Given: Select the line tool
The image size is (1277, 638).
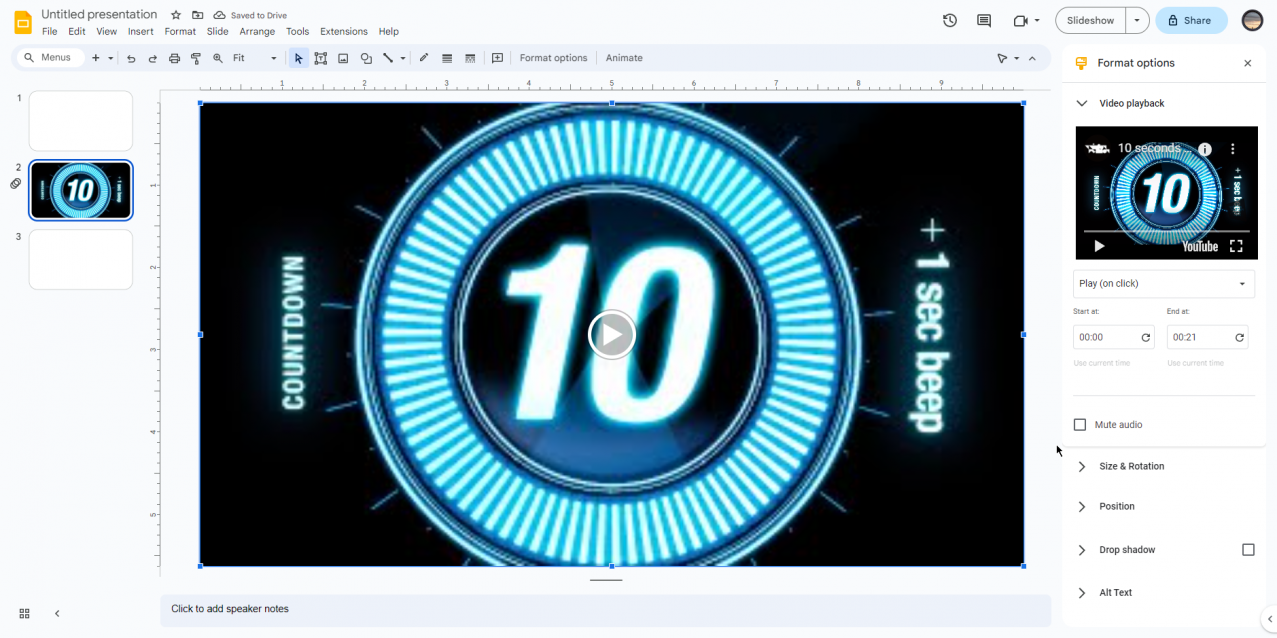Looking at the screenshot, I should click(388, 58).
